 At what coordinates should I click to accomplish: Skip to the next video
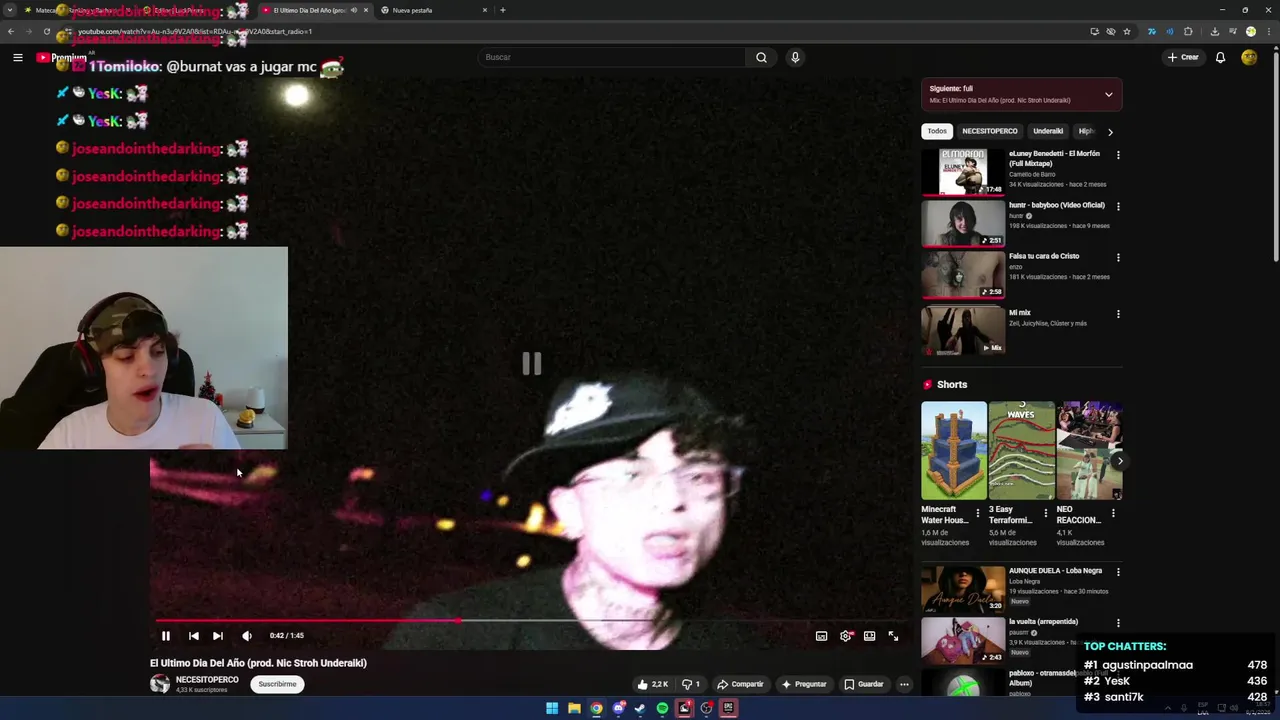218,635
